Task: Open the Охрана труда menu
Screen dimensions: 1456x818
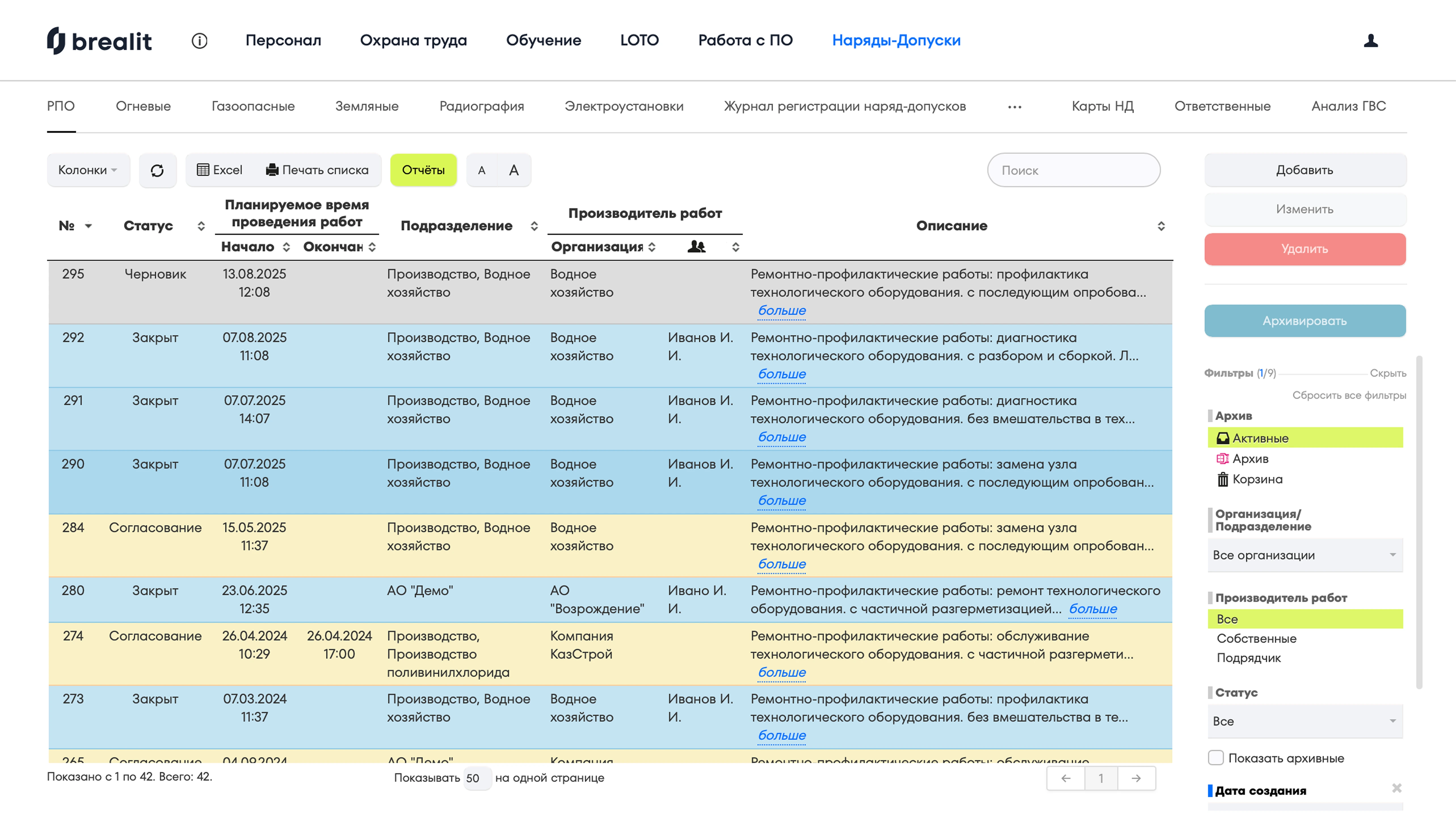Action: click(x=413, y=40)
